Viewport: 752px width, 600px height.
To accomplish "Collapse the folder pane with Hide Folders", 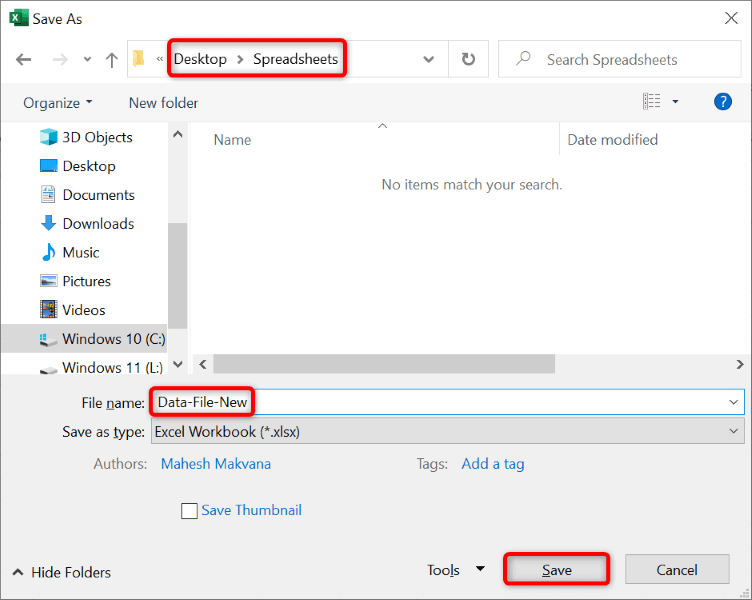I will point(62,573).
